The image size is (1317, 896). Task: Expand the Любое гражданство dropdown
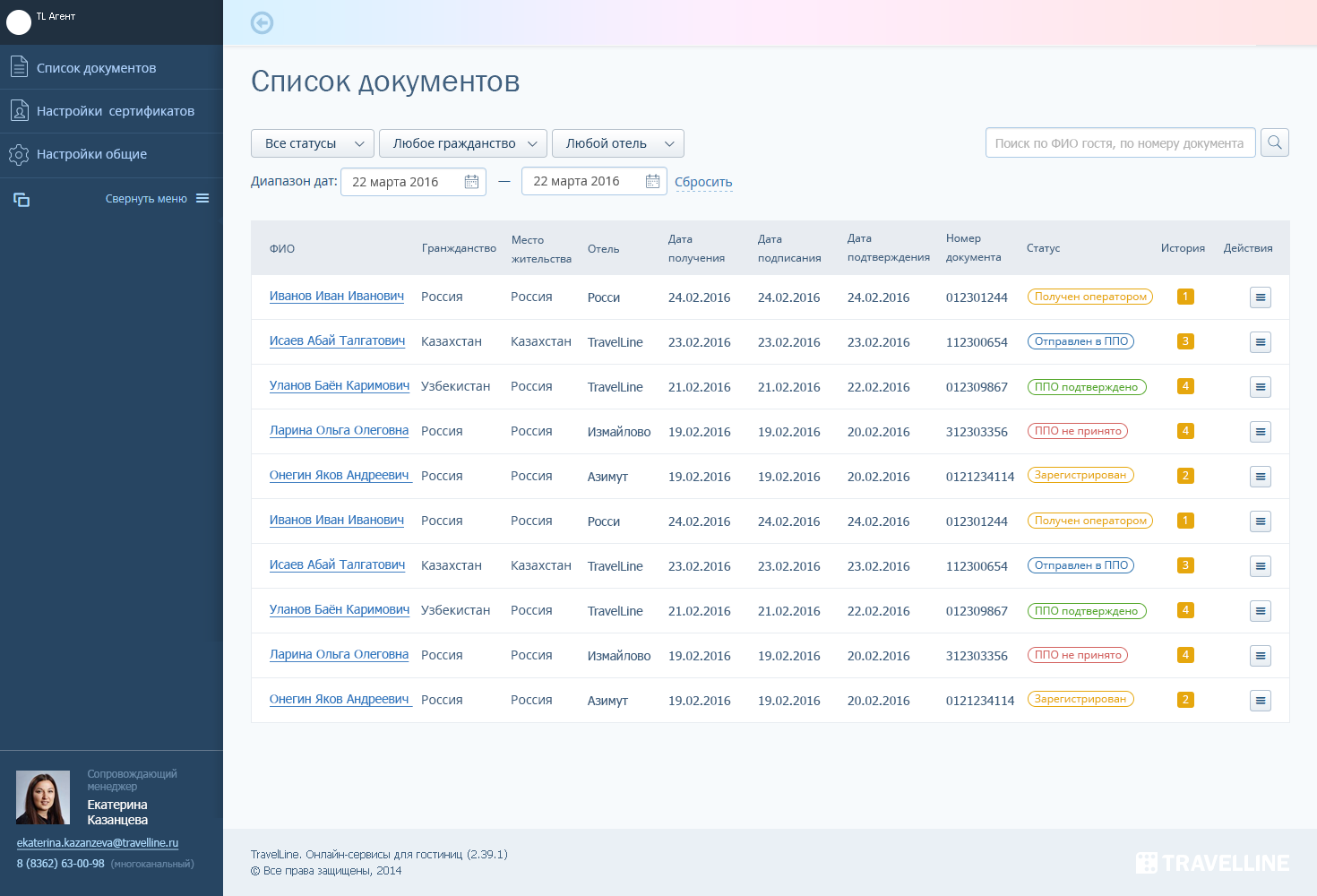coord(463,143)
